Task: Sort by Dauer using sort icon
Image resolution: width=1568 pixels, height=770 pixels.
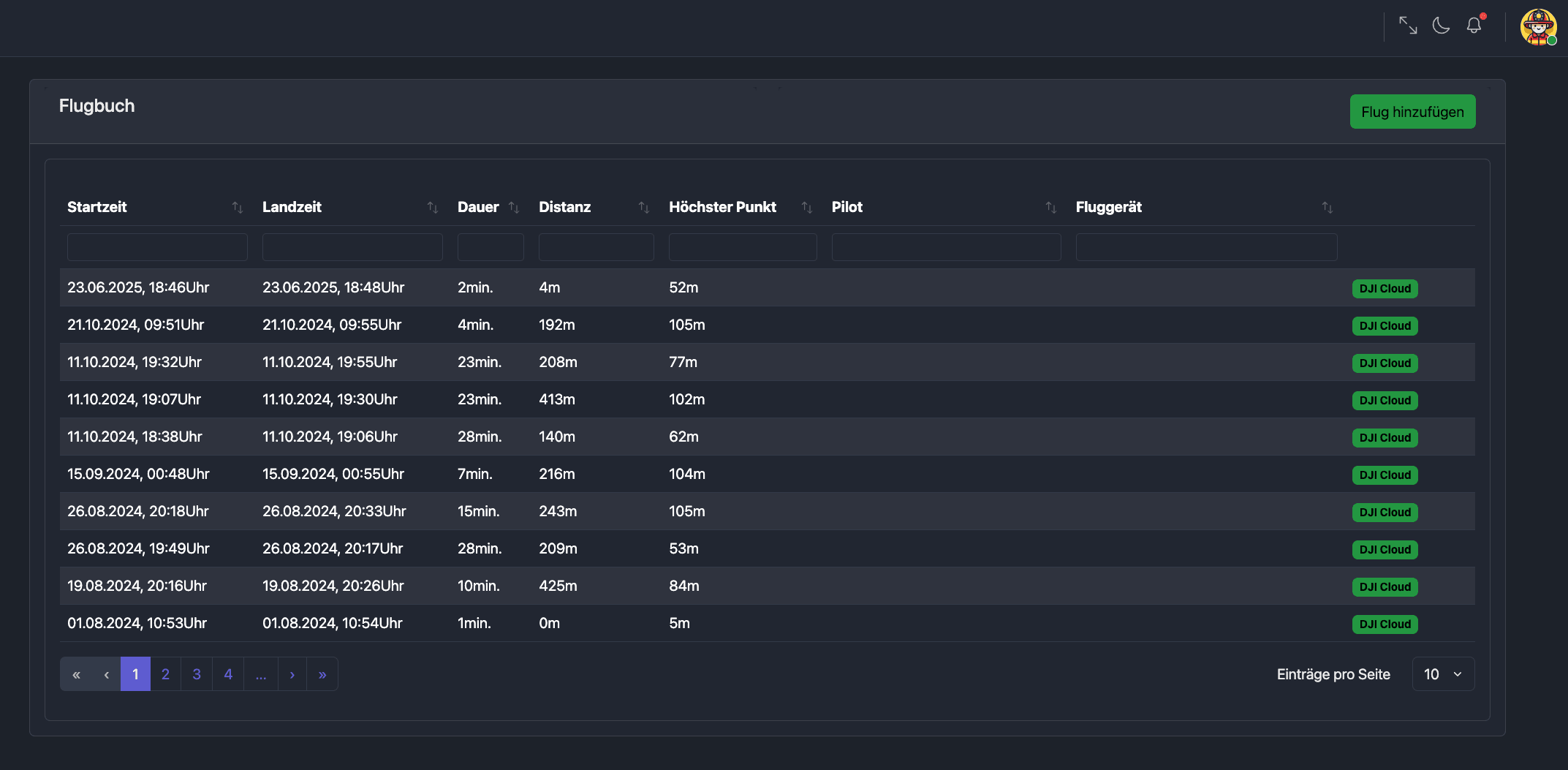Action: pos(514,208)
